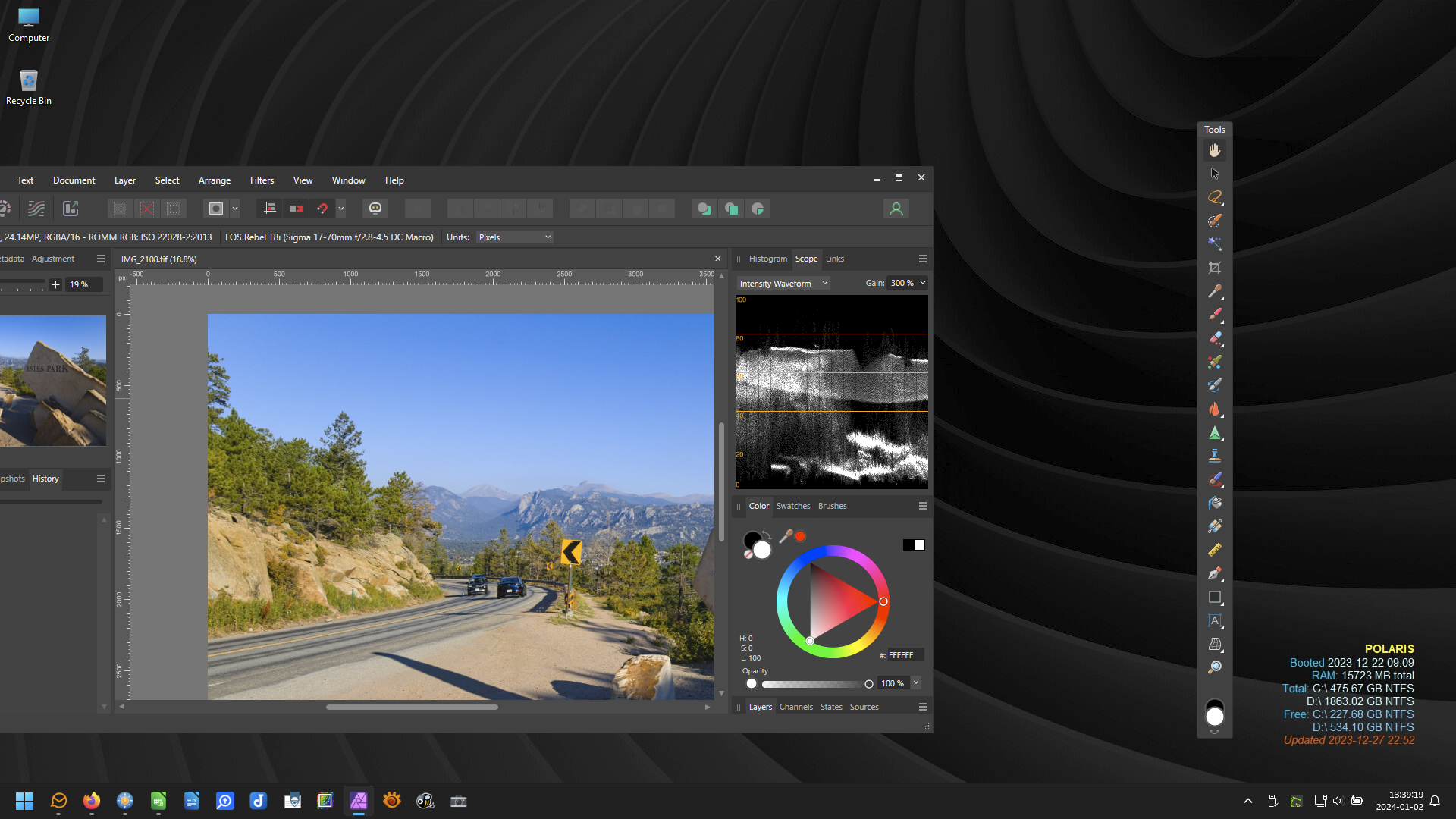Toggle the Snapping magnet icon

point(322,209)
